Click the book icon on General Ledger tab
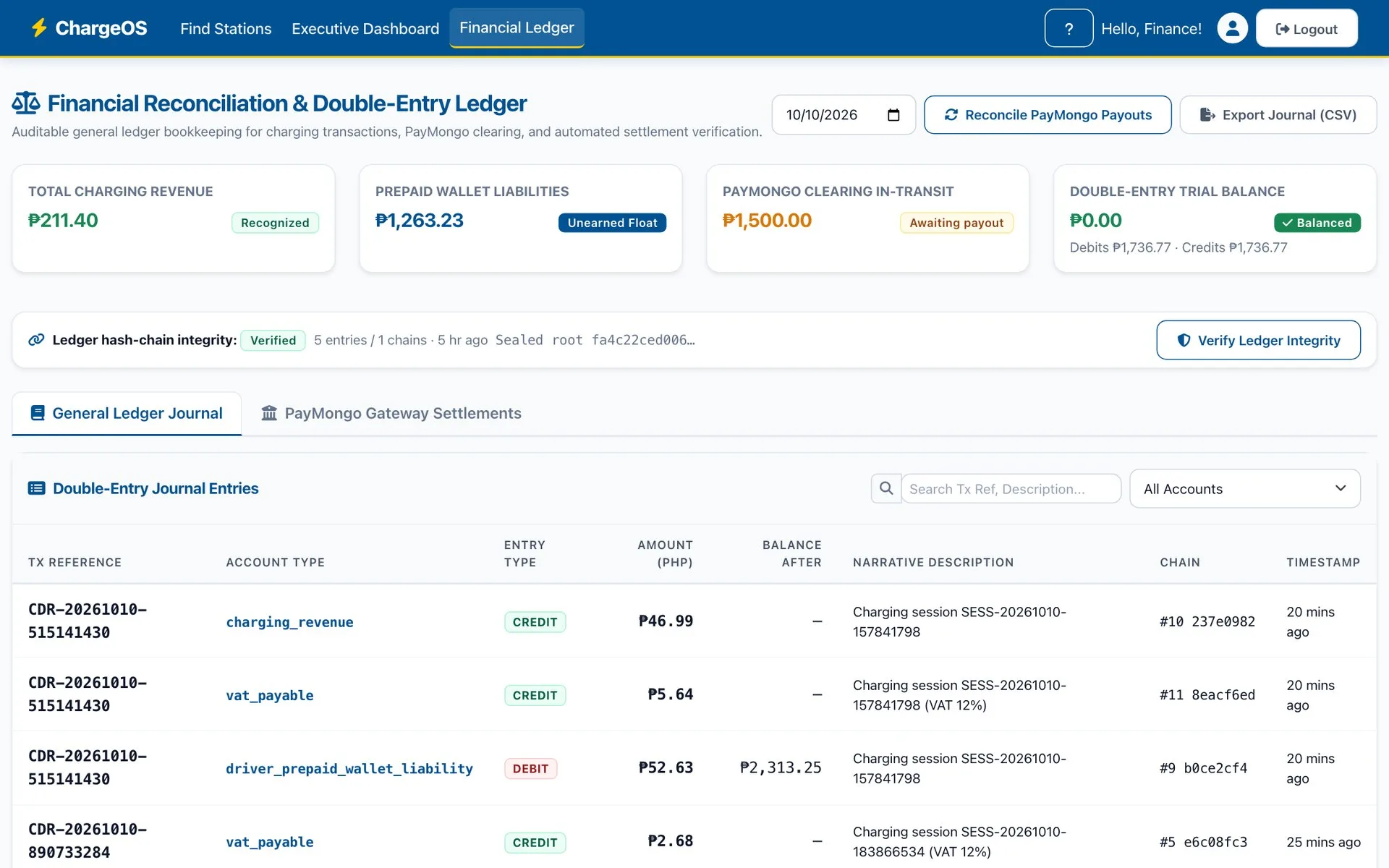This screenshot has width=1389, height=868. click(x=38, y=413)
